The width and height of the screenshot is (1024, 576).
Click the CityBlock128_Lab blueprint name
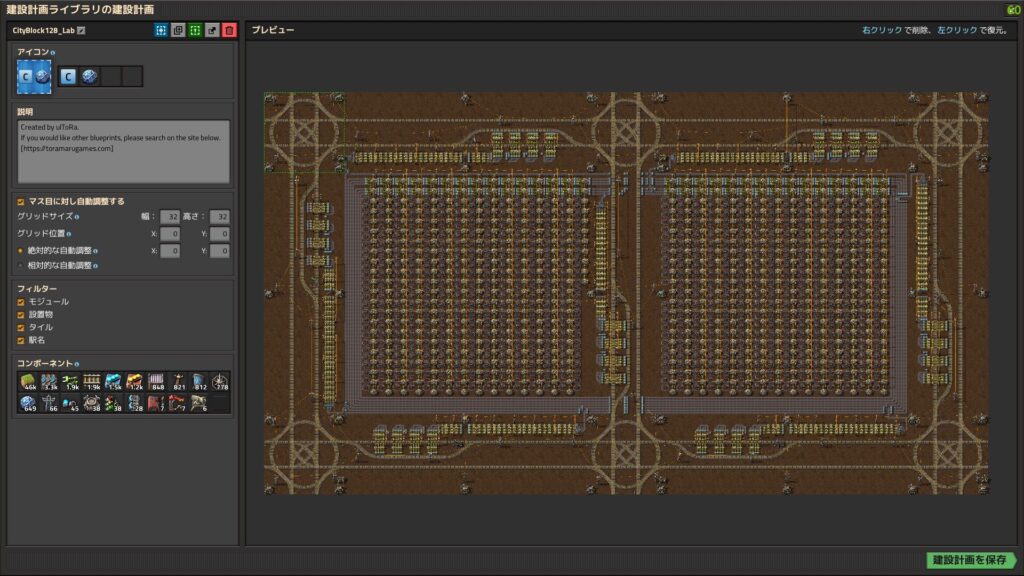click(x=43, y=30)
